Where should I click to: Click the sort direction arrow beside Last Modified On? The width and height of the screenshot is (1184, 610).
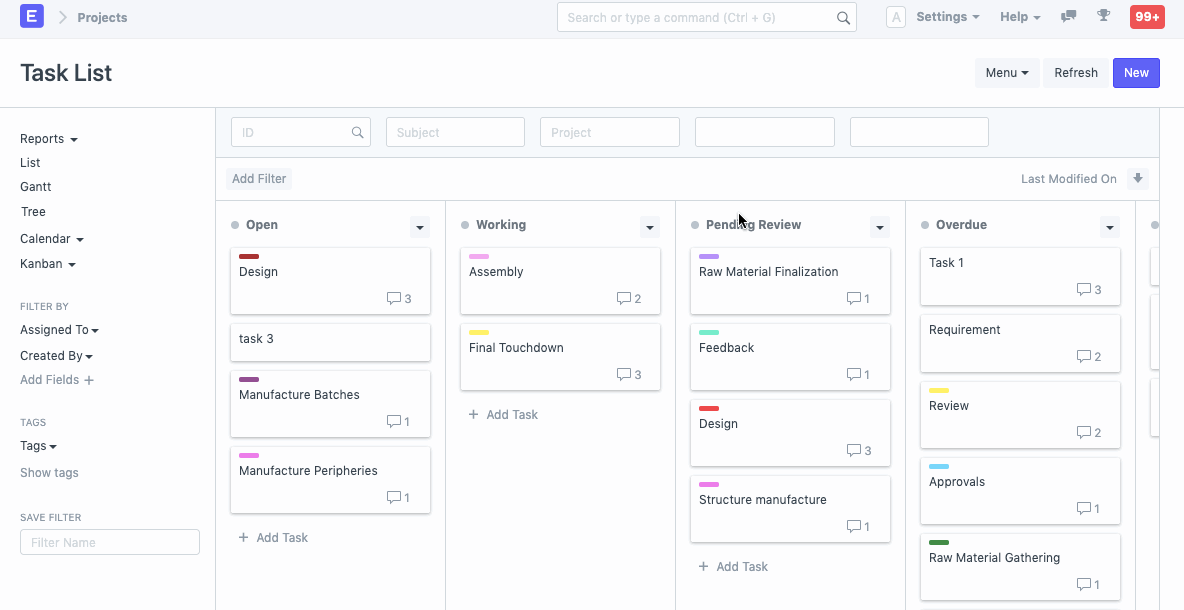[x=1138, y=178]
